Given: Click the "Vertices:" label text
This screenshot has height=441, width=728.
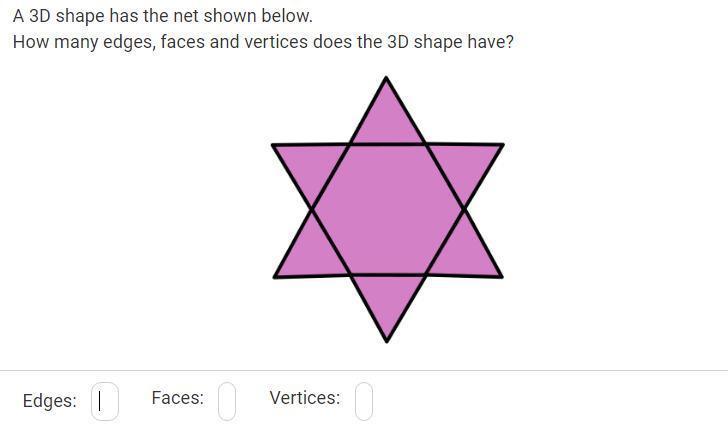Looking at the screenshot, I should pos(304,398).
